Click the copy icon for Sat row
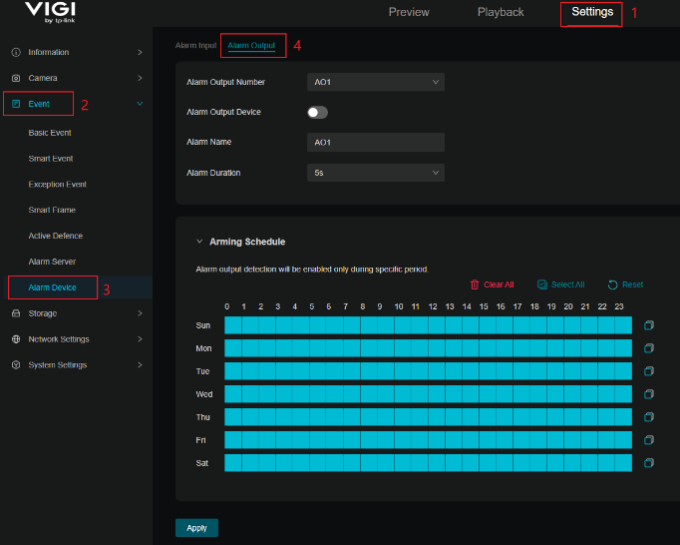The image size is (680, 545). coord(649,463)
